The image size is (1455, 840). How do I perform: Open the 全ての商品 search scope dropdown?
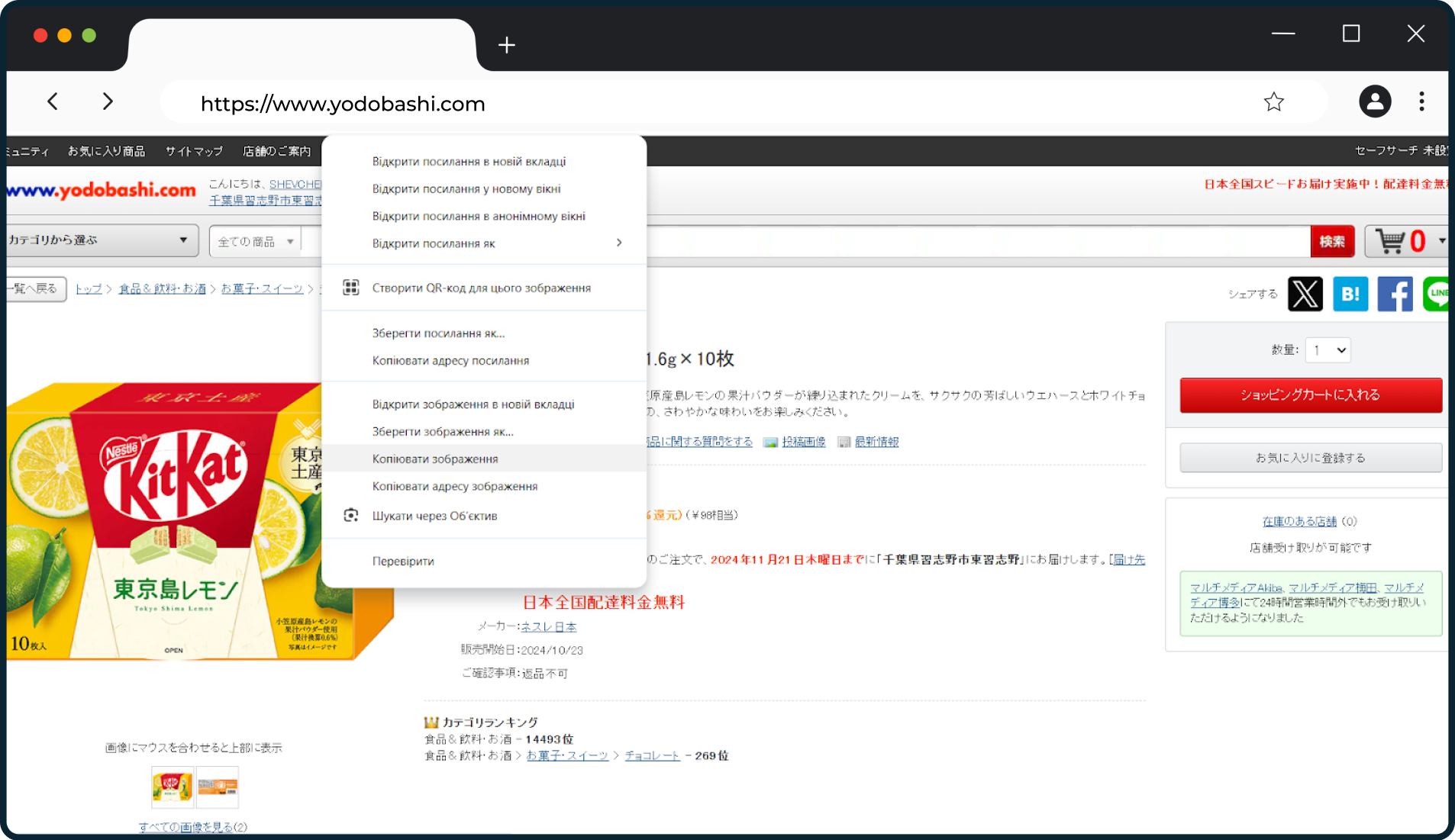(x=256, y=242)
